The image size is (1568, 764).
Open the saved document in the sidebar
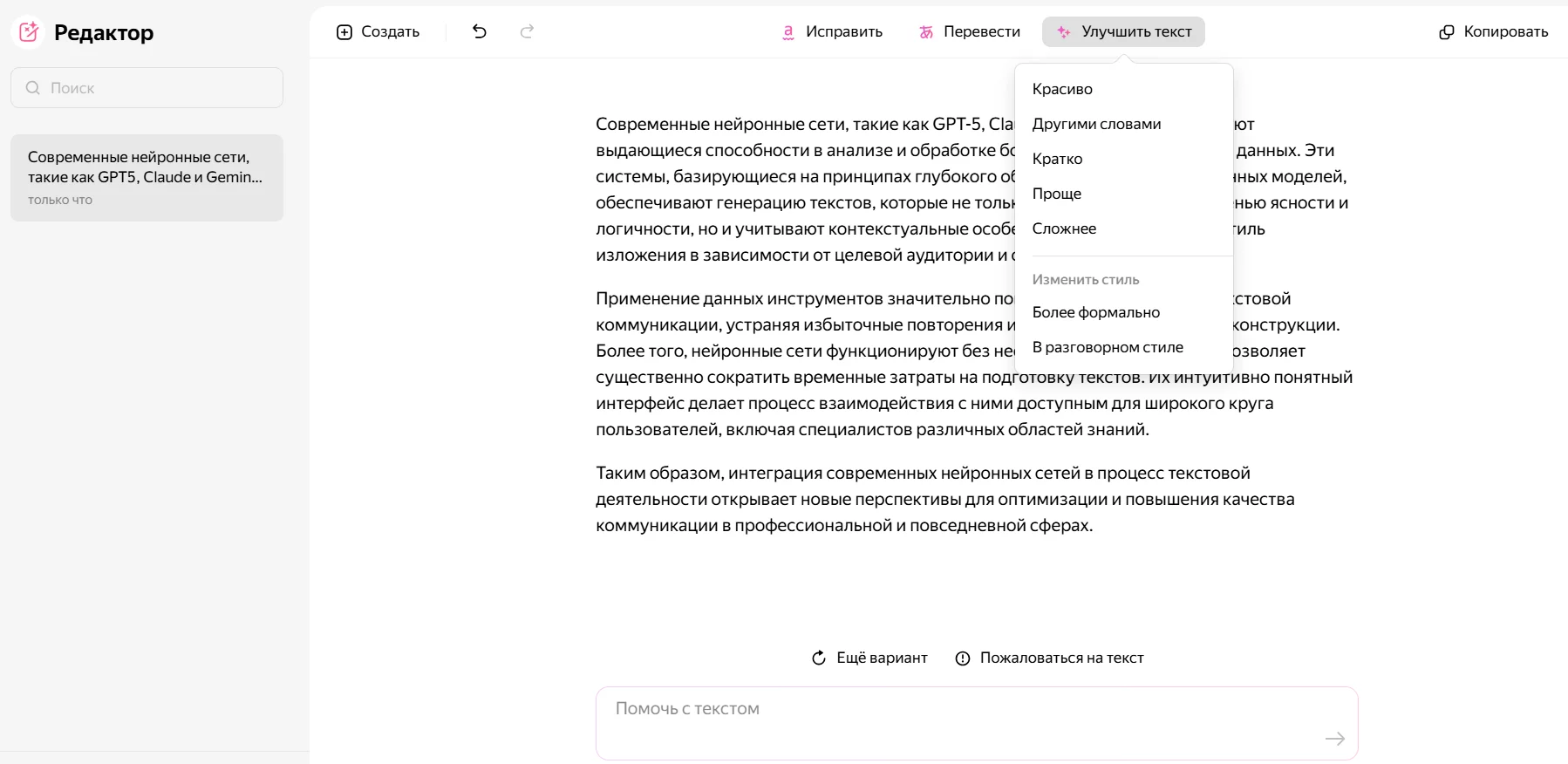click(147, 177)
